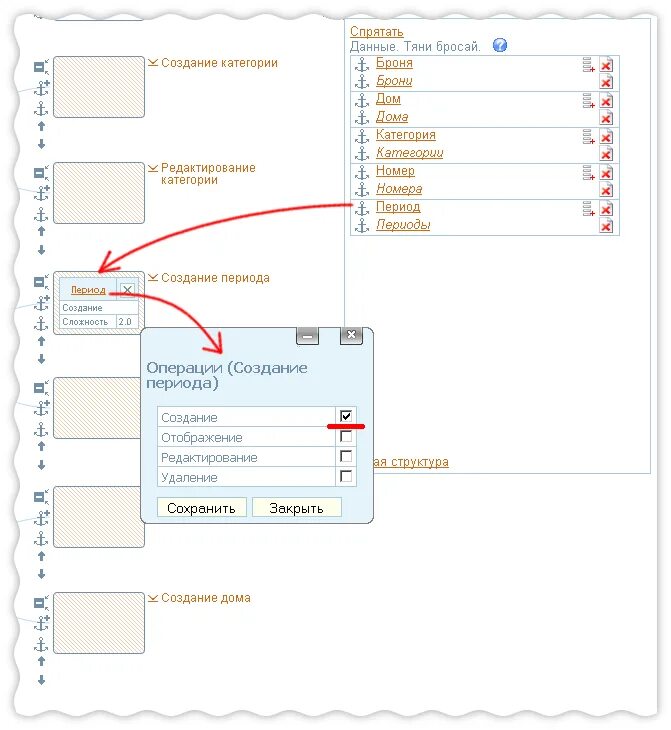The height and width of the screenshot is (730, 671).
Task: Open the 'Номера' data link
Action: [399, 189]
